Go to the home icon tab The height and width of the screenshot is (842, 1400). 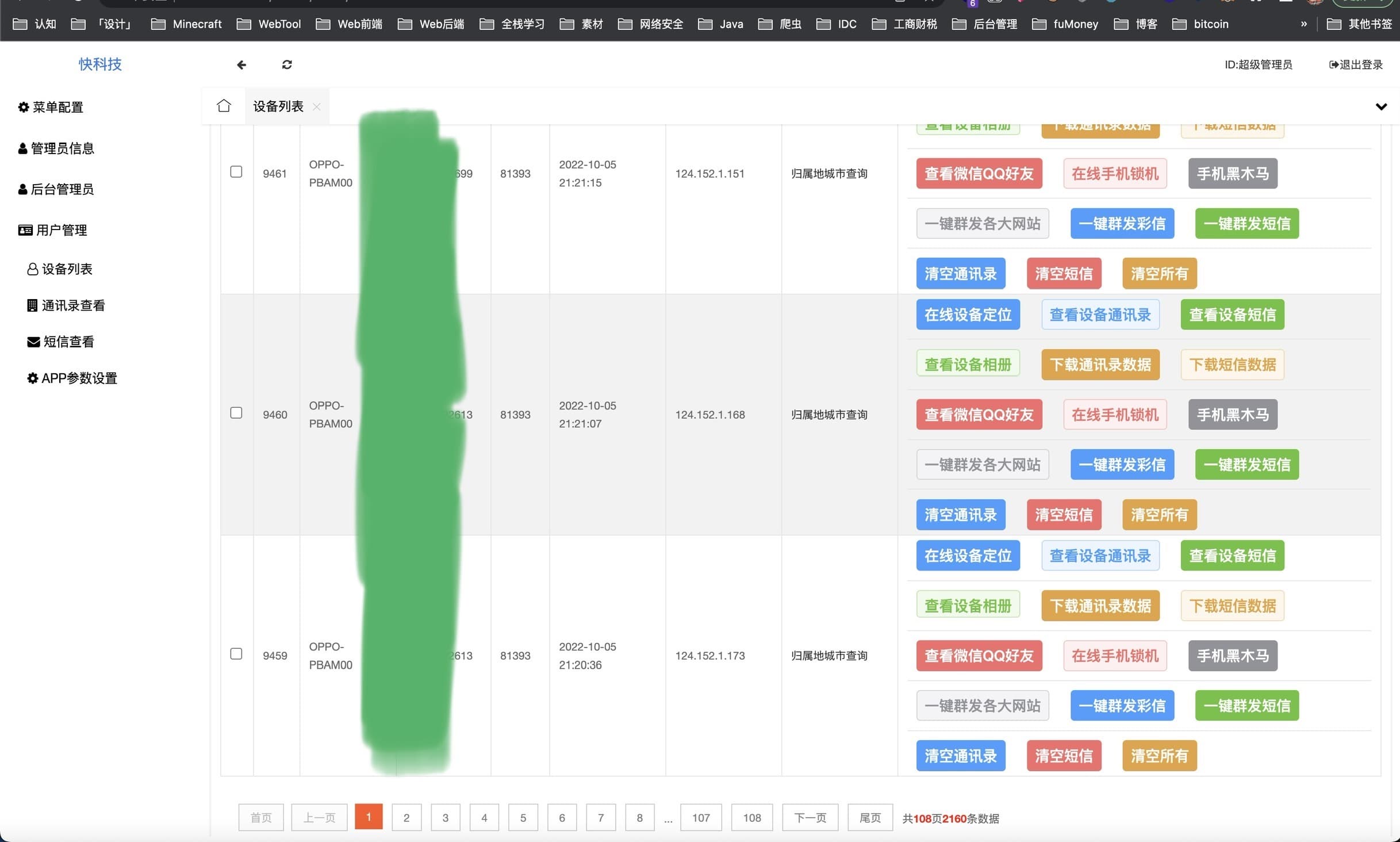point(224,106)
